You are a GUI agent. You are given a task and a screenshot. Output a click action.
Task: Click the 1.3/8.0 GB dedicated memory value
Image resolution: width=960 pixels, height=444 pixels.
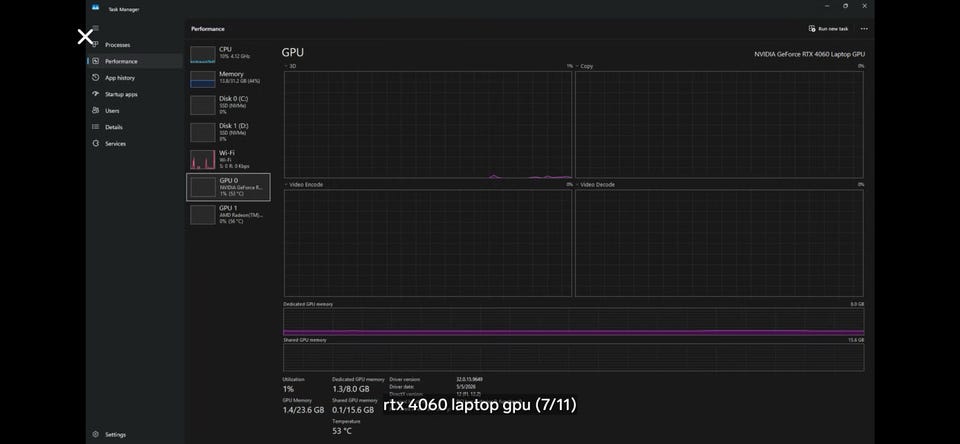pyautogui.click(x=351, y=389)
